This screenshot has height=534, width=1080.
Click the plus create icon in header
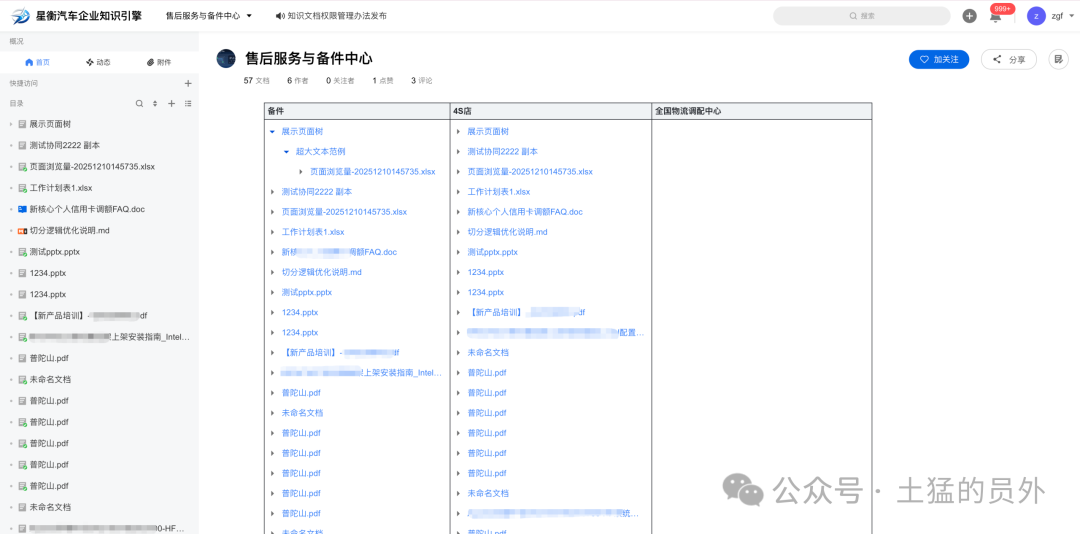pyautogui.click(x=969, y=16)
